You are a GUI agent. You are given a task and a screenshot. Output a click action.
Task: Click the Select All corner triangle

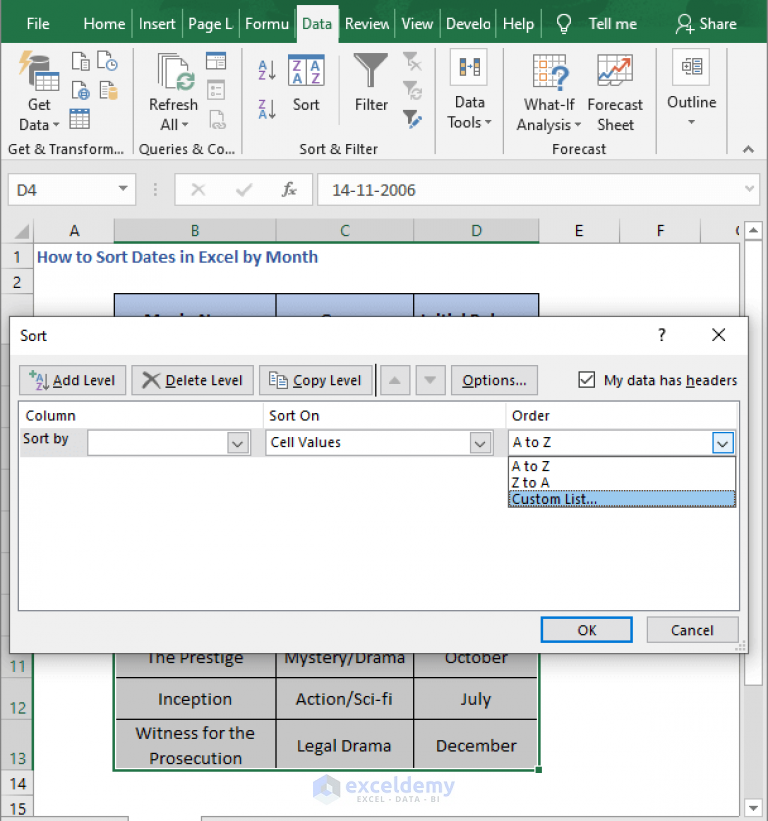pos(21,231)
